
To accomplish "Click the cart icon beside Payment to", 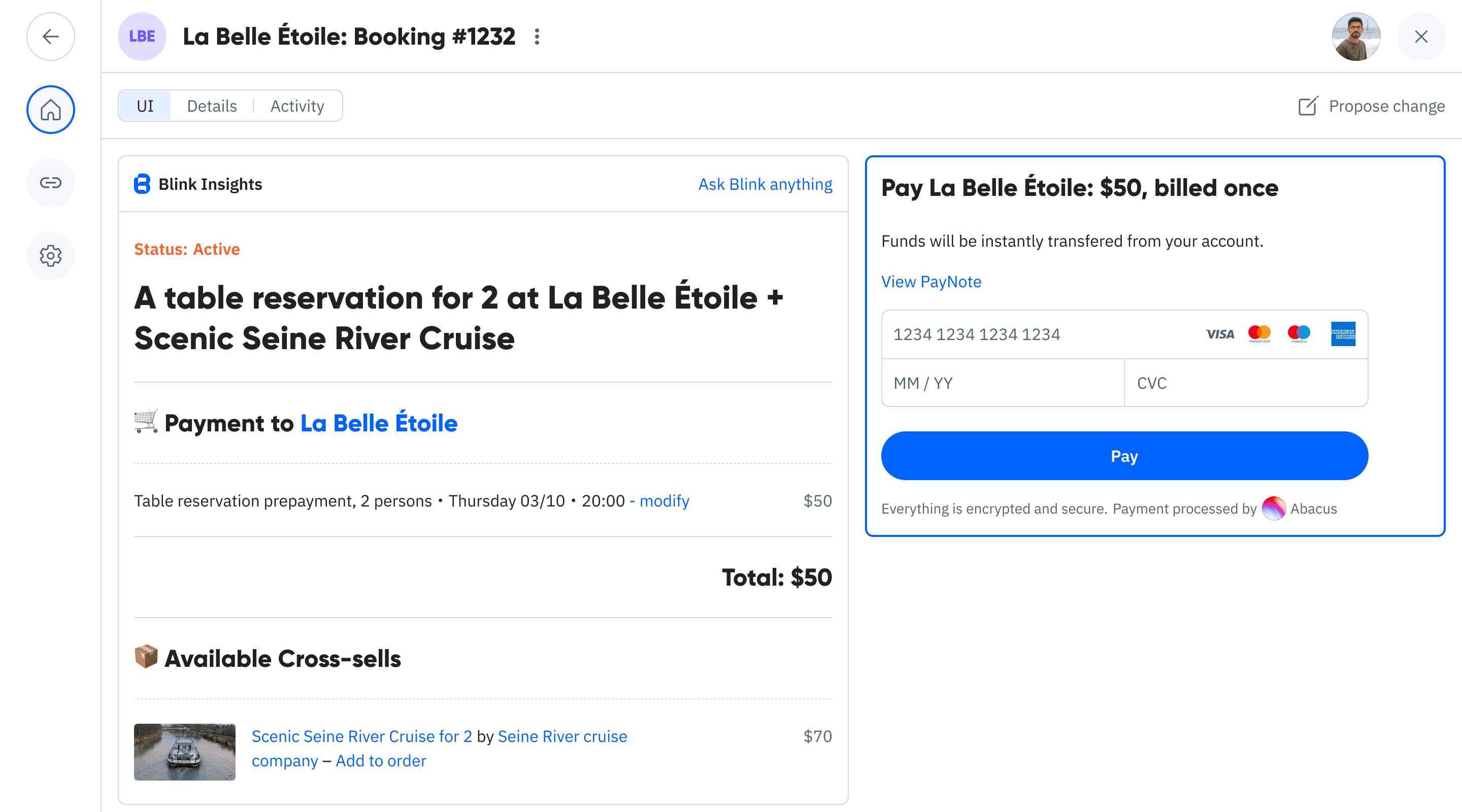I will point(145,422).
